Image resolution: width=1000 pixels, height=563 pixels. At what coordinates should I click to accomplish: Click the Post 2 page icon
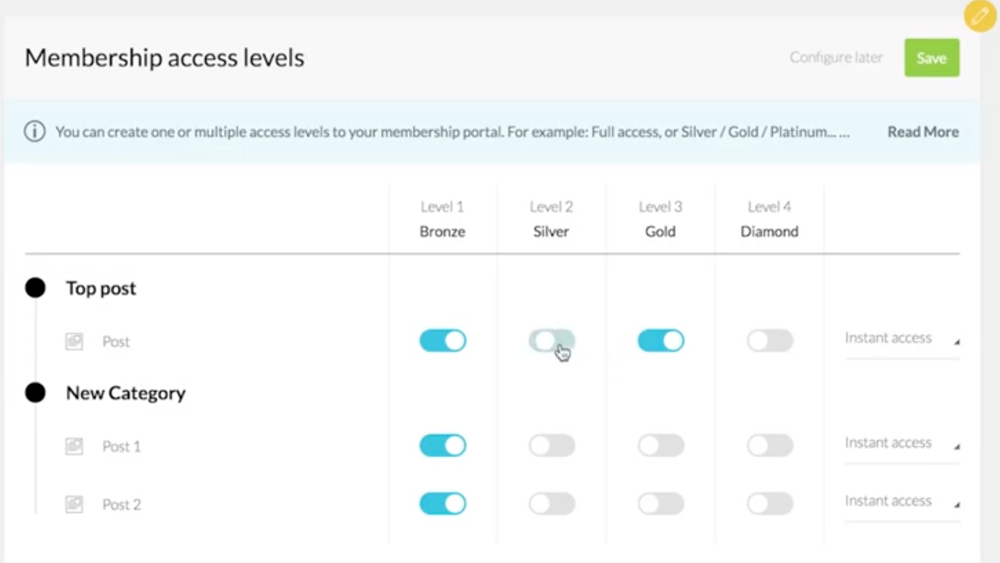coord(74,505)
